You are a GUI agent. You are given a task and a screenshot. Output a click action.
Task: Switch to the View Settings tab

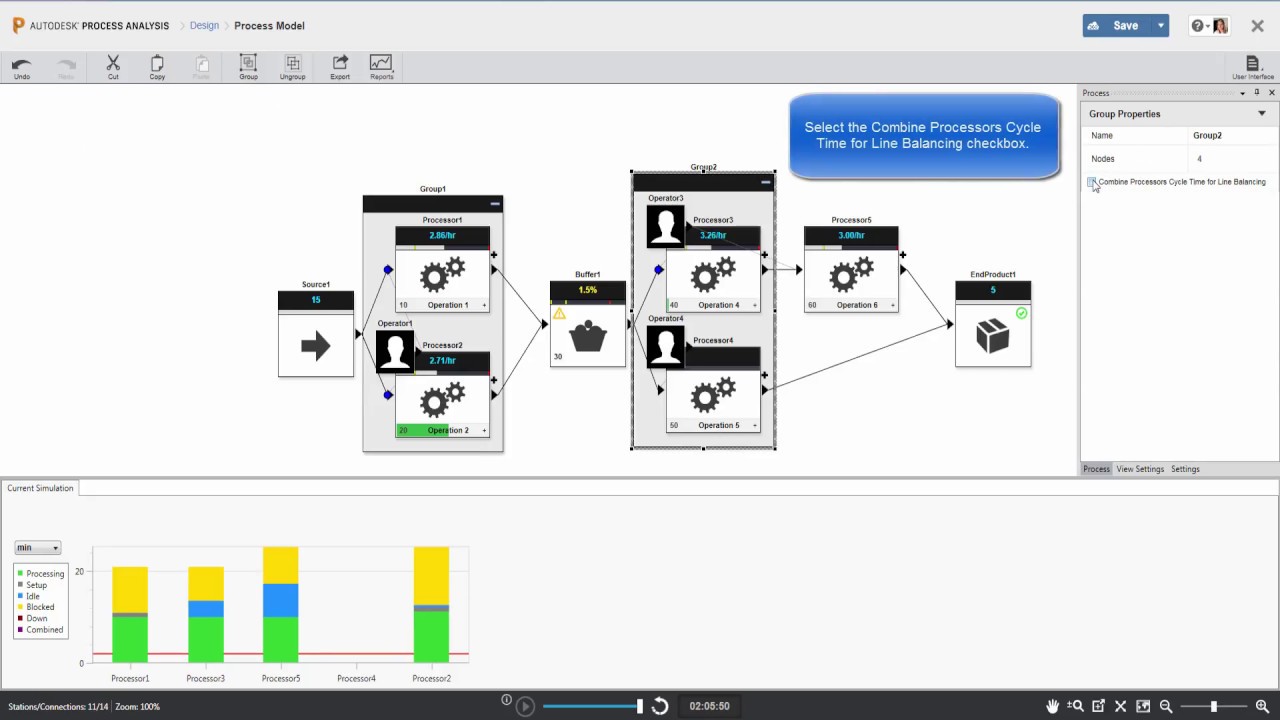[x=1140, y=469]
